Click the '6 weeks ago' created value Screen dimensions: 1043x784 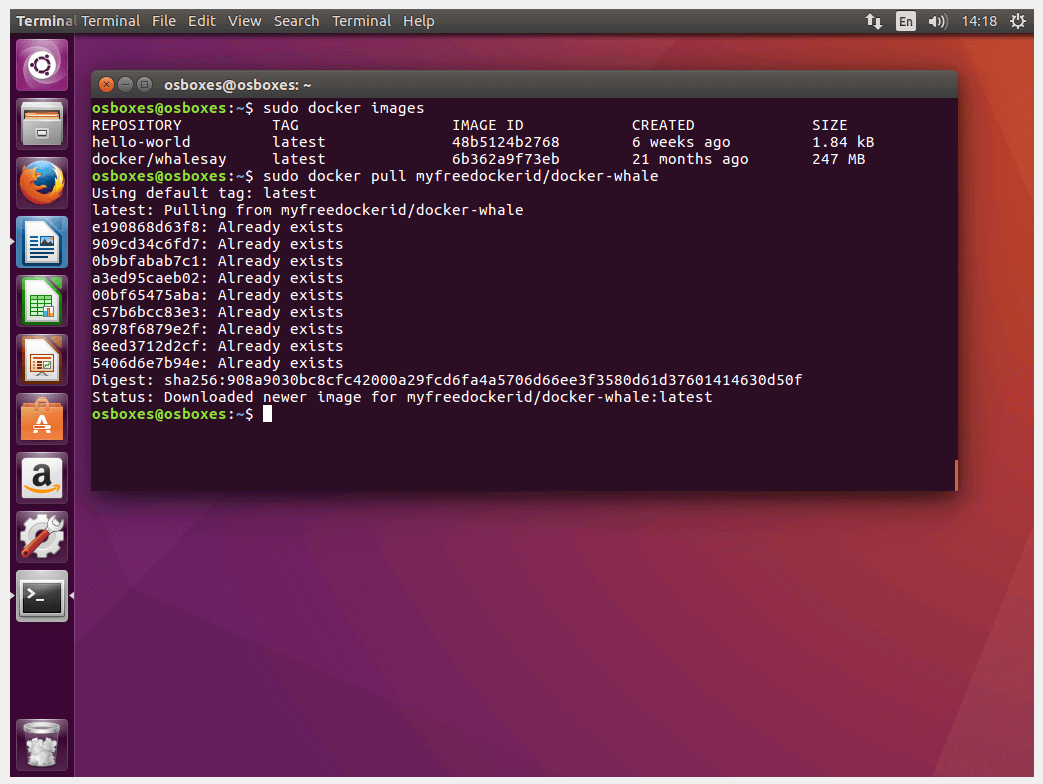(x=681, y=142)
